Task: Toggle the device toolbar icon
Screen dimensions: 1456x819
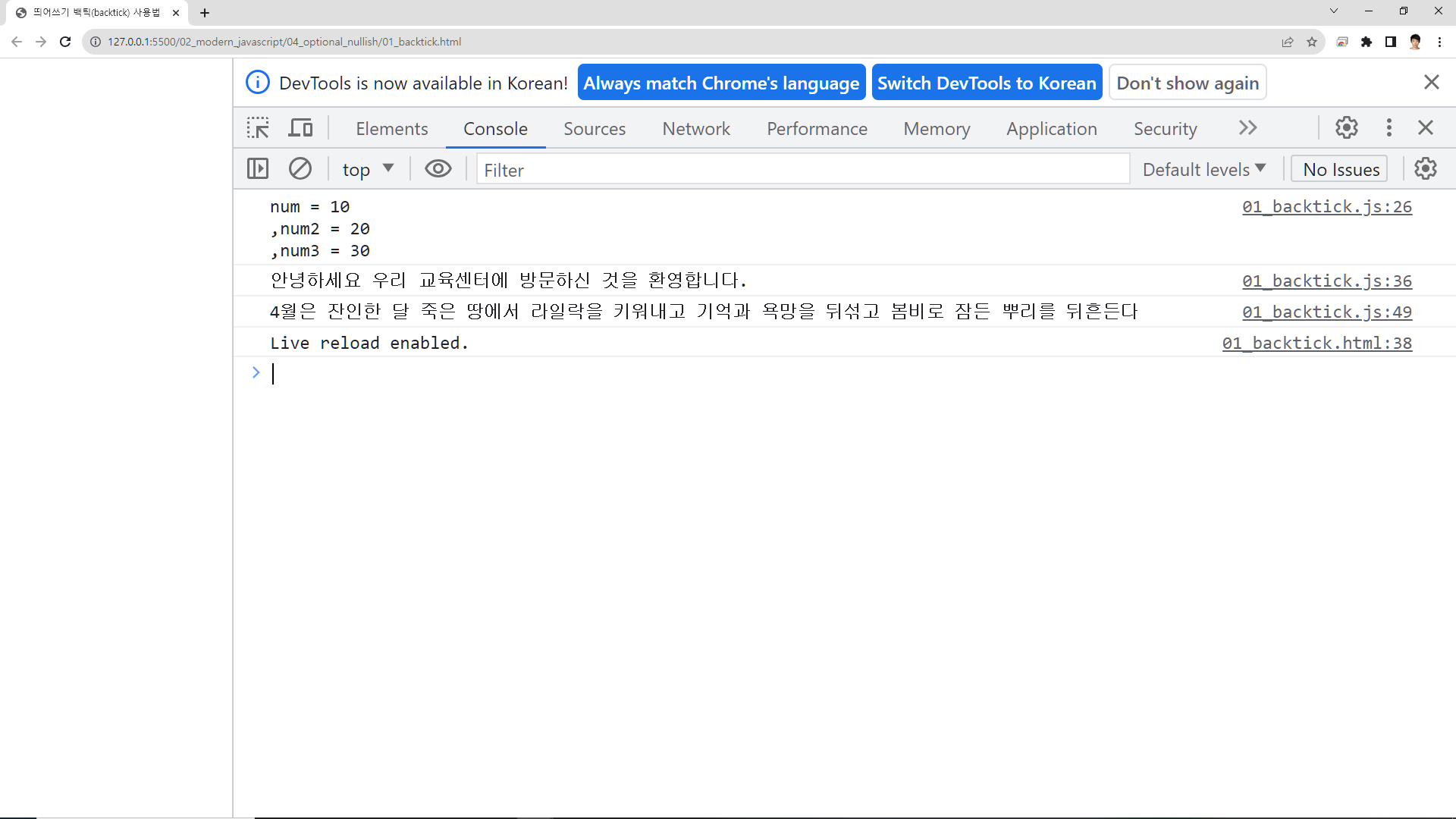Action: tap(300, 128)
